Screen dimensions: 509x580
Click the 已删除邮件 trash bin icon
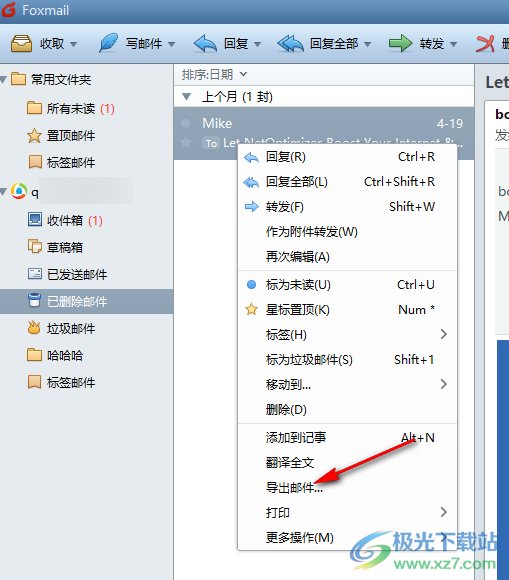[x=34, y=300]
